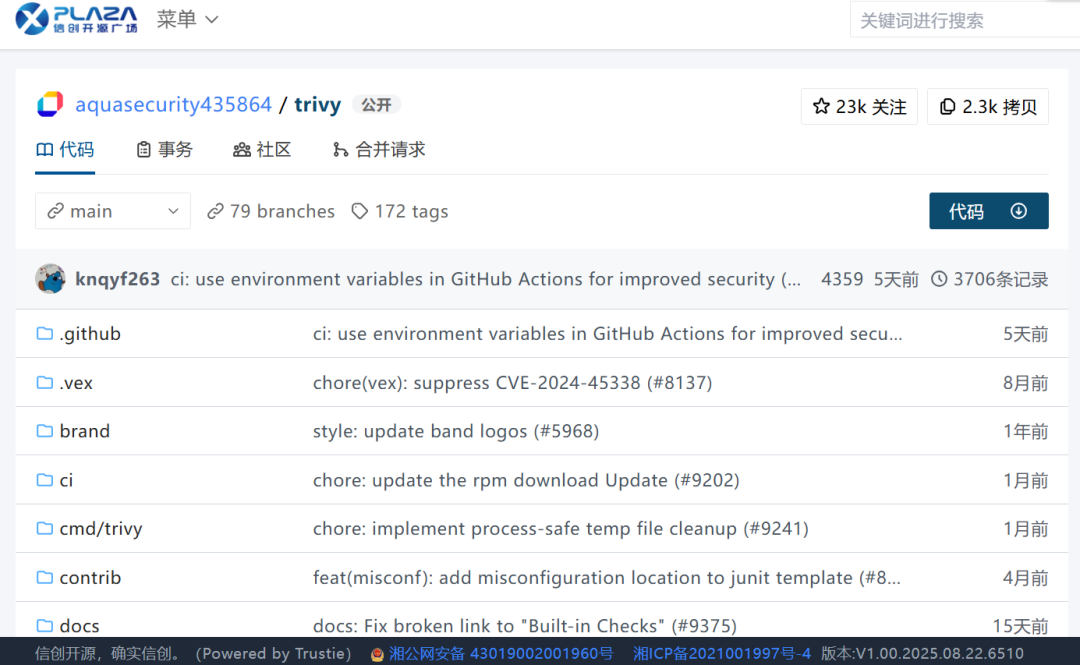Click the fork icon in the 拷贝 button
Viewport: 1080px width, 665px height.
coord(947,106)
